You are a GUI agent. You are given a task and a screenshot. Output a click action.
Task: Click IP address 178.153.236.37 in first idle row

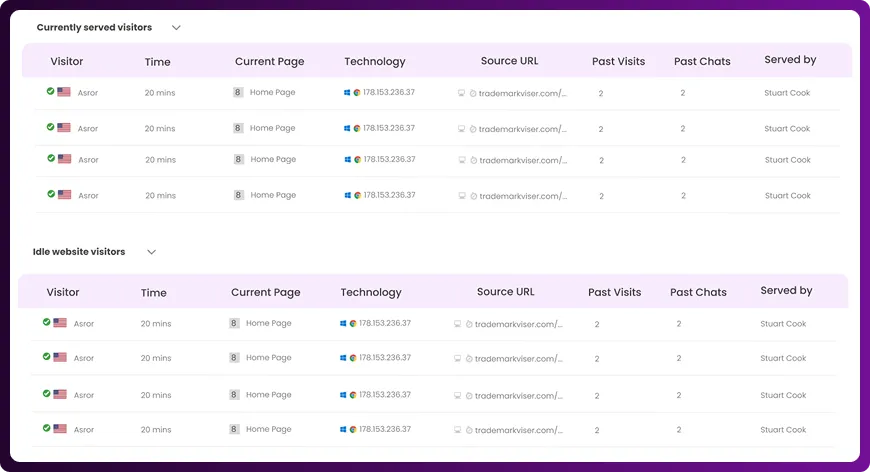click(x=385, y=323)
